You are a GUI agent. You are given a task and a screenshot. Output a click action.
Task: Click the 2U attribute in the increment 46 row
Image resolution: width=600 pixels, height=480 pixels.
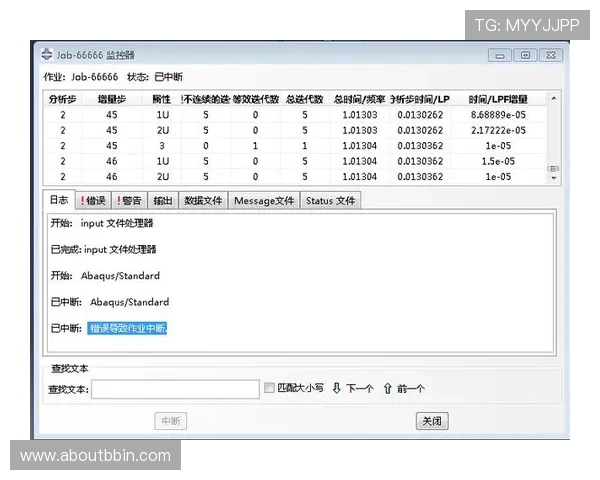click(163, 176)
